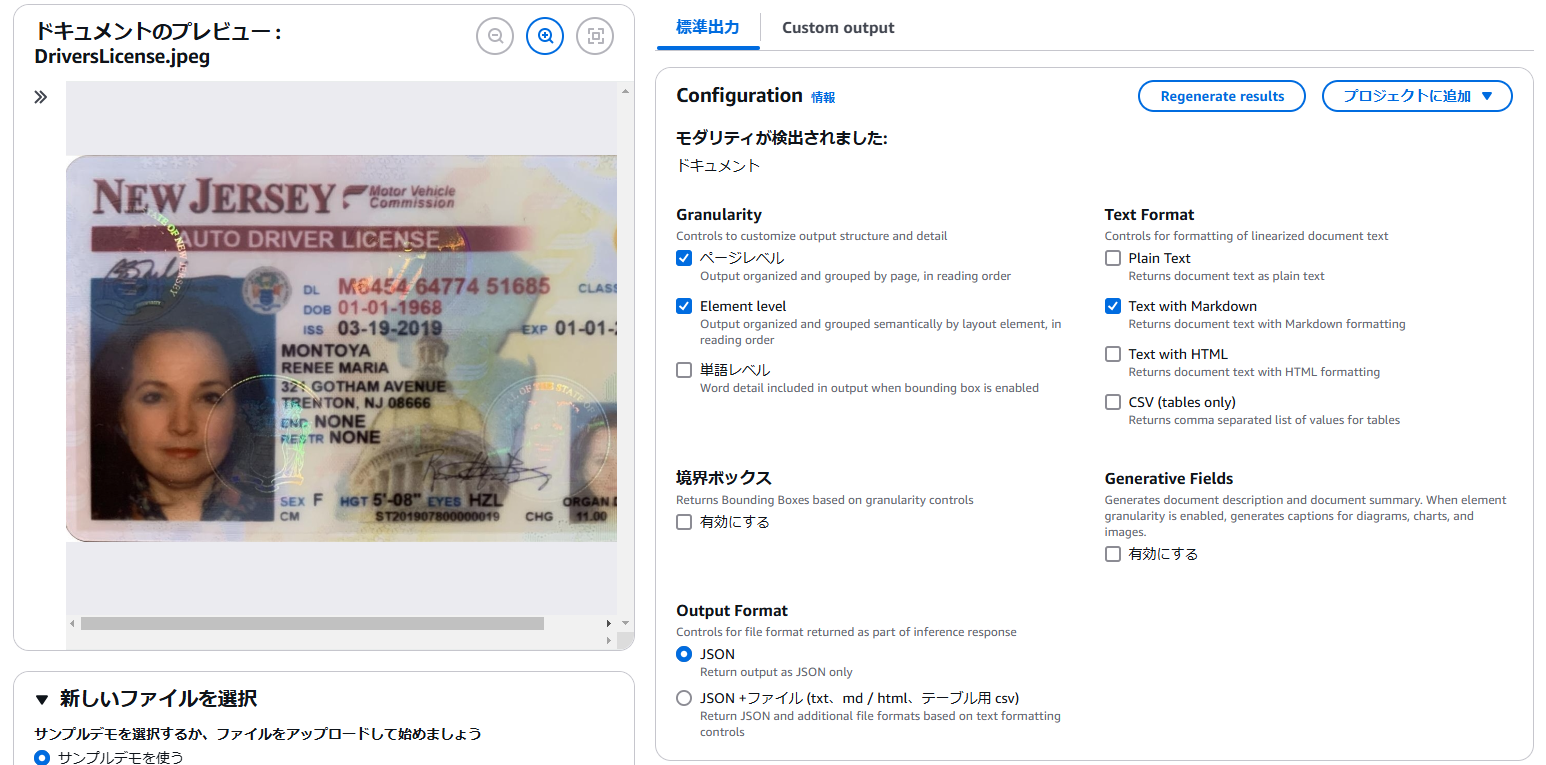Image resolution: width=1546 pixels, height=765 pixels.
Task: Click the horizontal scrollbar of the preview
Action: [312, 623]
